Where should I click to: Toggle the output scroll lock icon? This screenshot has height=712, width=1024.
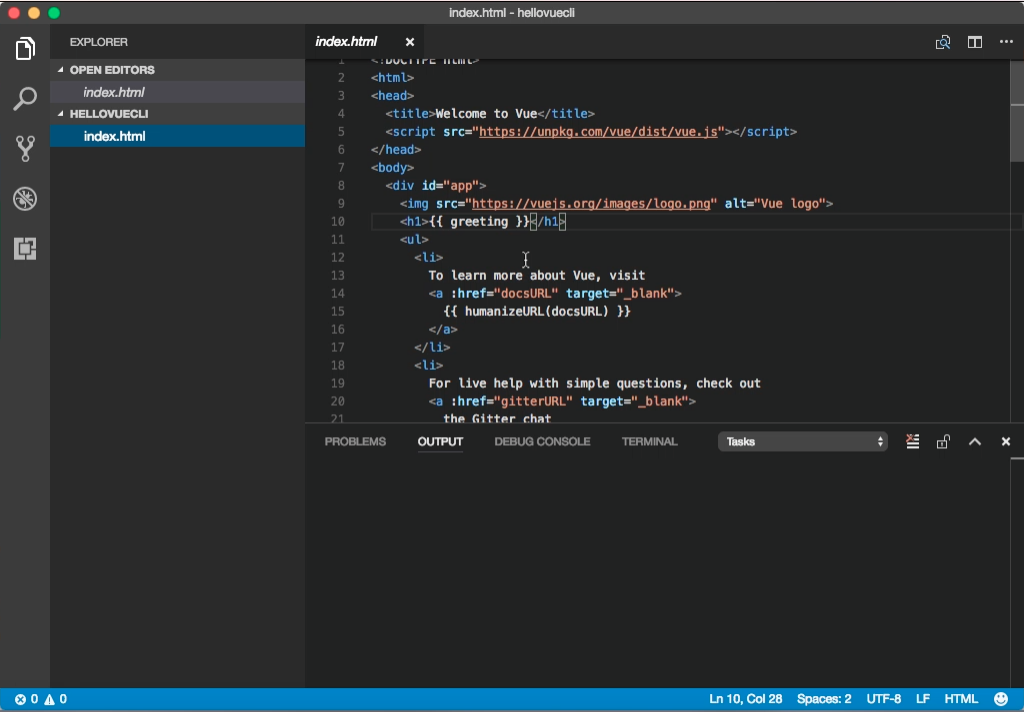point(942,442)
